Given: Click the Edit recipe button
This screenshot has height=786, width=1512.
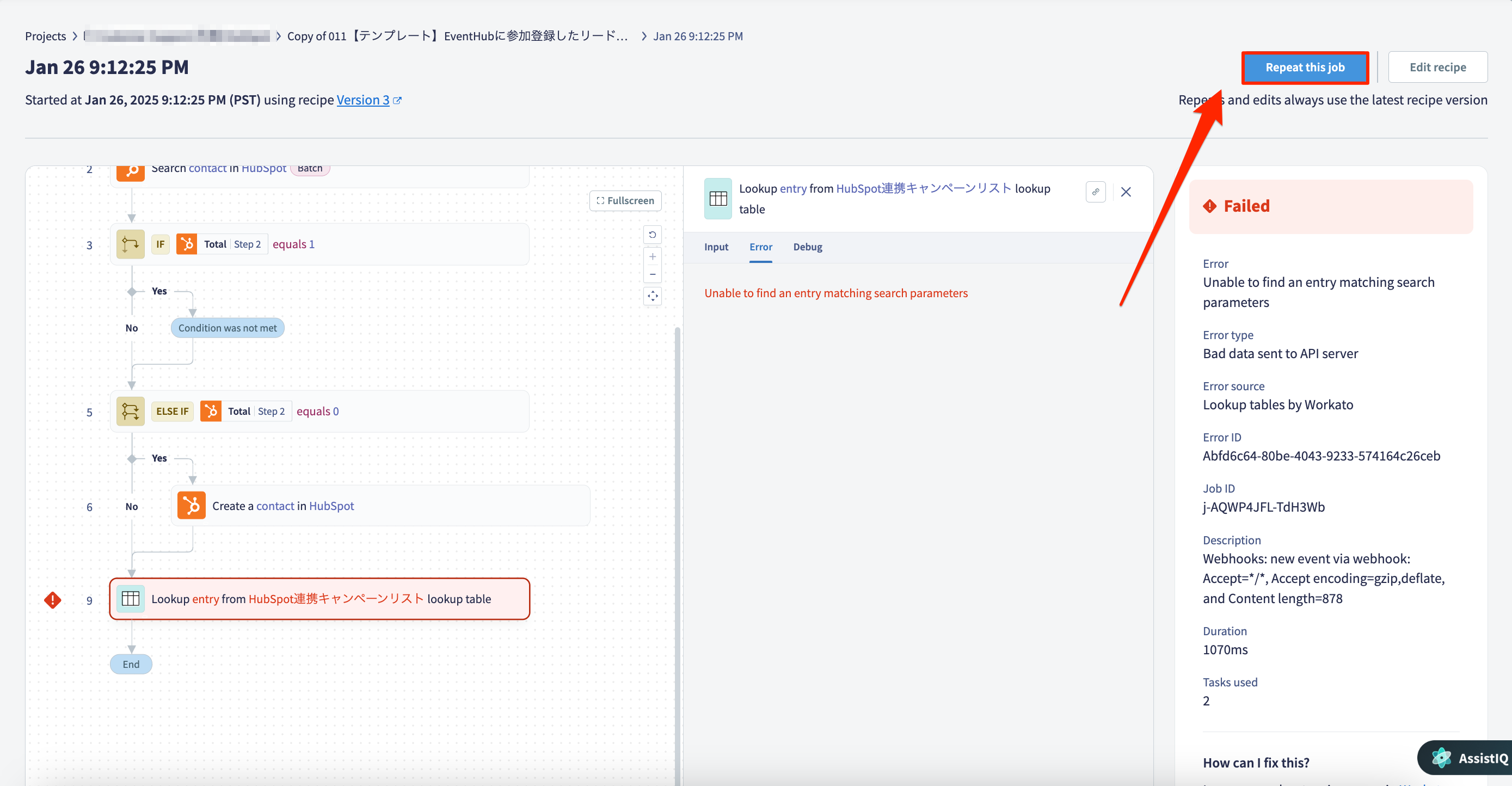Looking at the screenshot, I should click(1437, 67).
